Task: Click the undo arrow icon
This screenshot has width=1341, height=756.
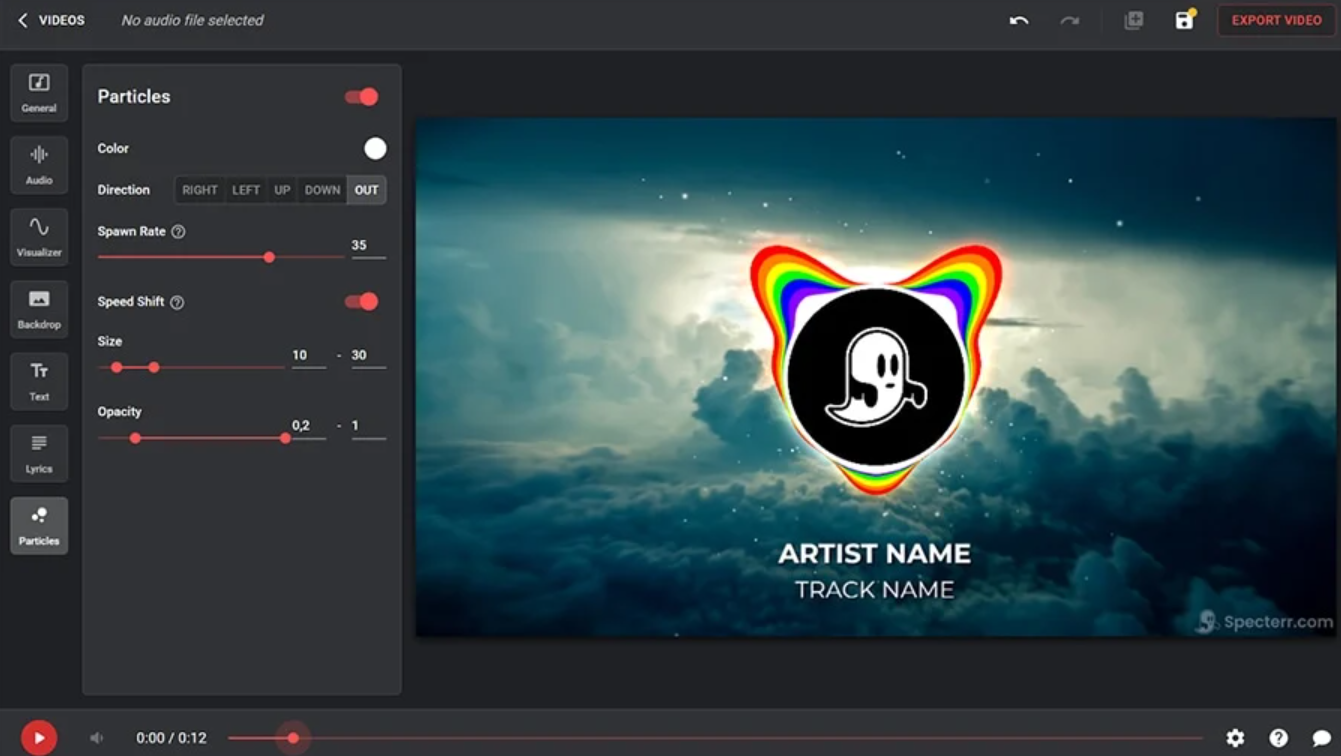Action: 1019,20
